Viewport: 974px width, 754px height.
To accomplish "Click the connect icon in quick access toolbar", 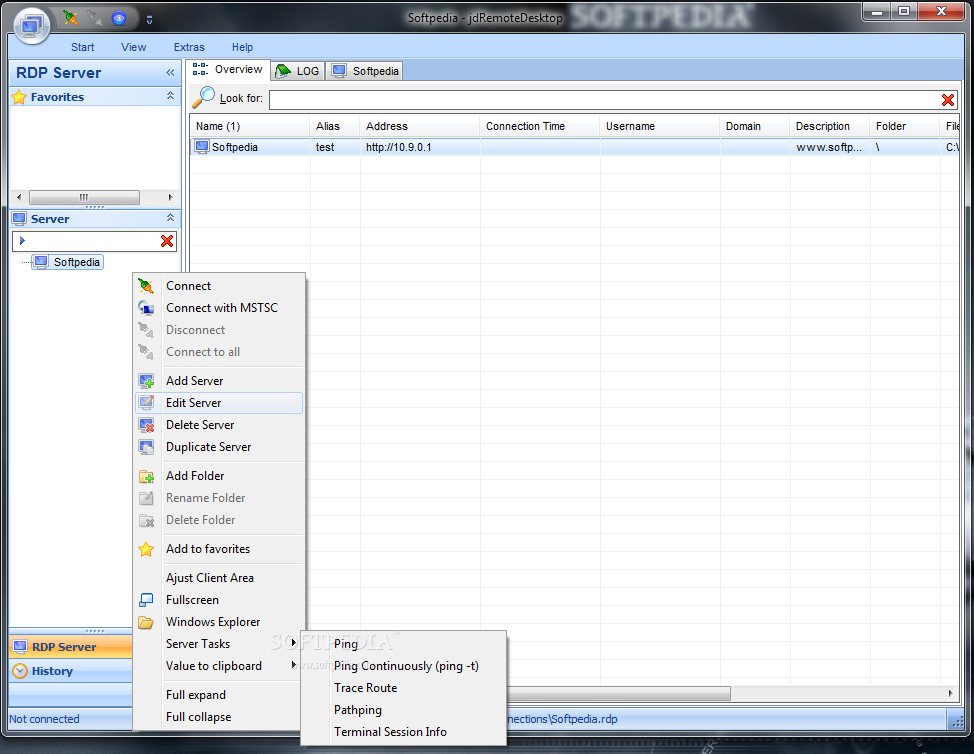I will [71, 18].
